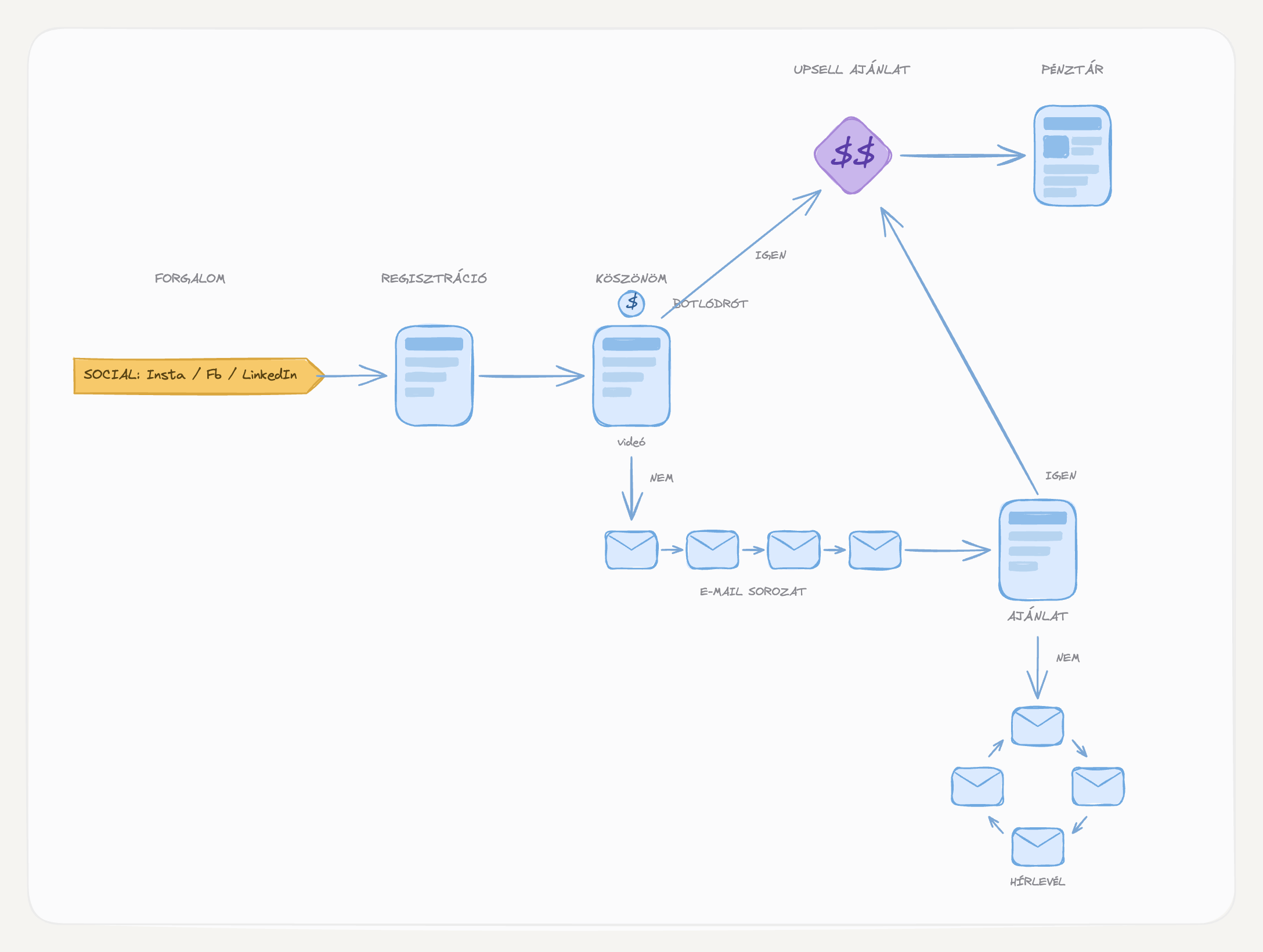Select the FORGALOM heading text

coord(190,278)
